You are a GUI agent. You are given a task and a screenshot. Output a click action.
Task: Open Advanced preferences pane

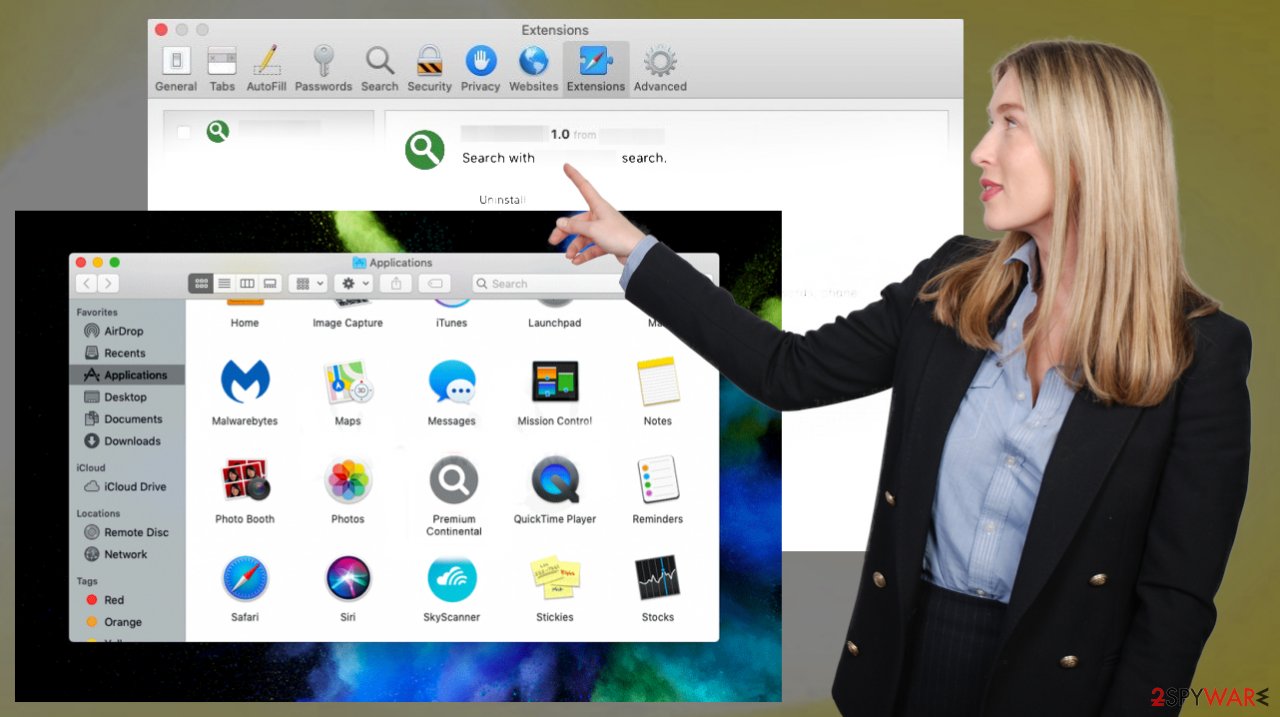[x=660, y=69]
